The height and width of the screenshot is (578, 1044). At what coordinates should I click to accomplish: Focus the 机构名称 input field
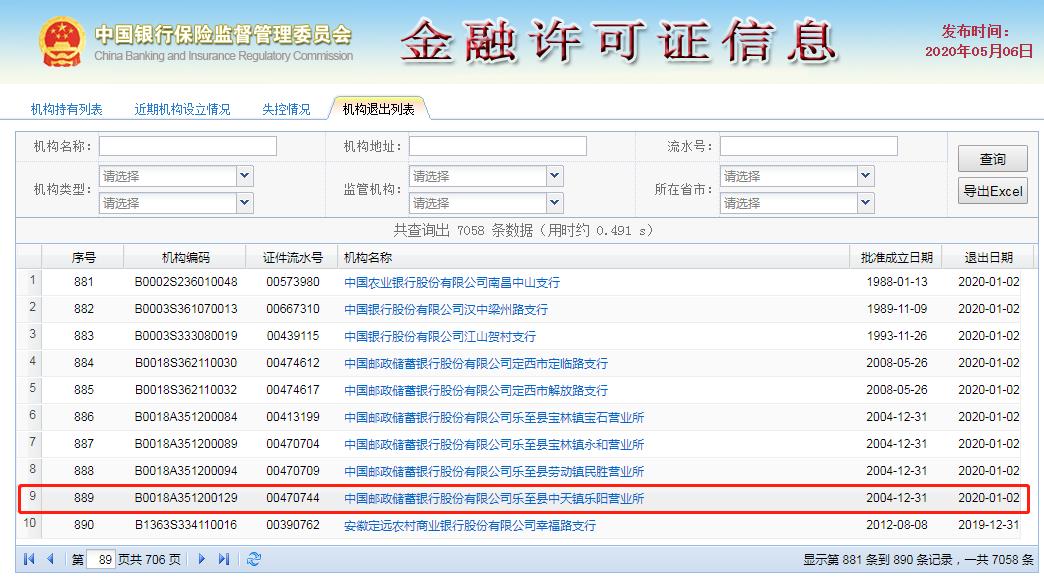pyautogui.click(x=187, y=147)
